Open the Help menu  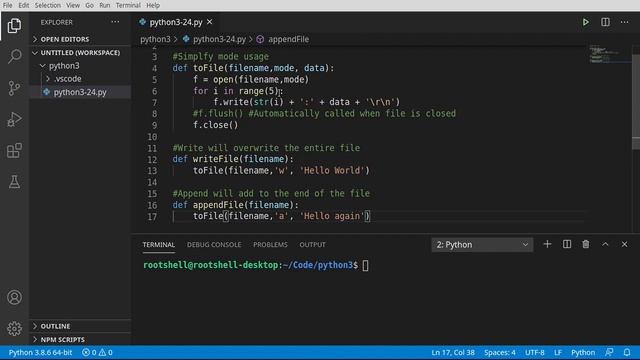click(x=153, y=5)
